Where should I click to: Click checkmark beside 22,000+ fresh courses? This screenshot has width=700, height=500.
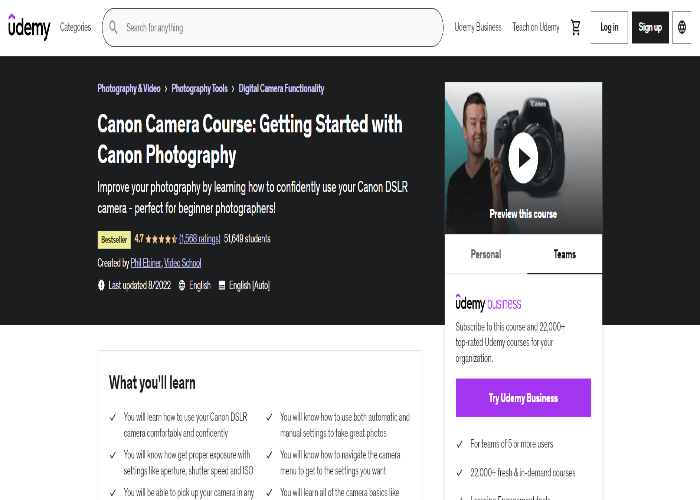coord(460,473)
